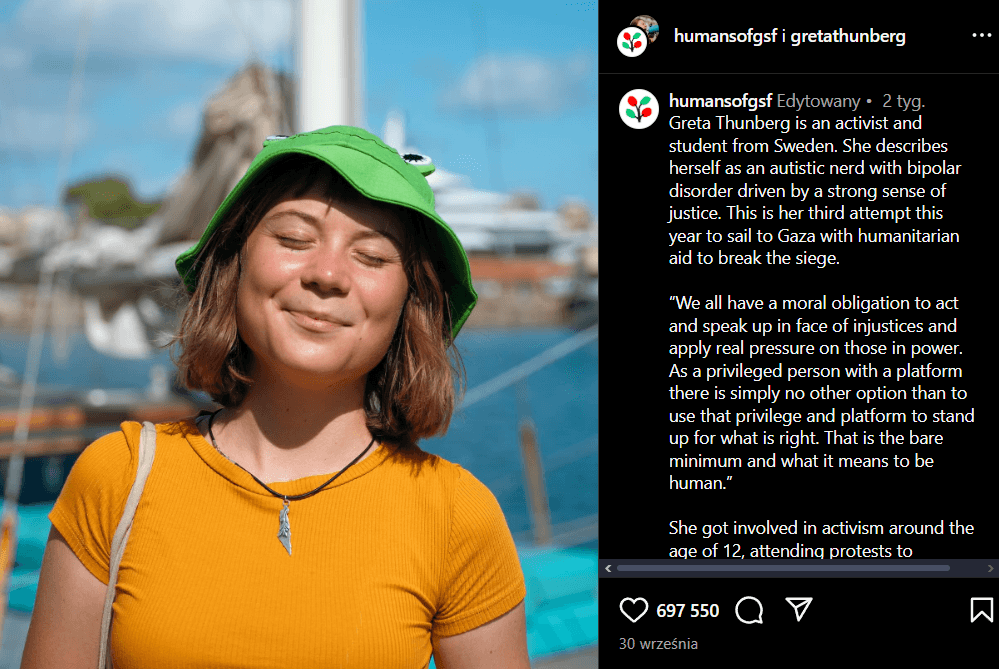999x669 pixels.
Task: Save the post with the bookmark icon
Action: tap(981, 610)
